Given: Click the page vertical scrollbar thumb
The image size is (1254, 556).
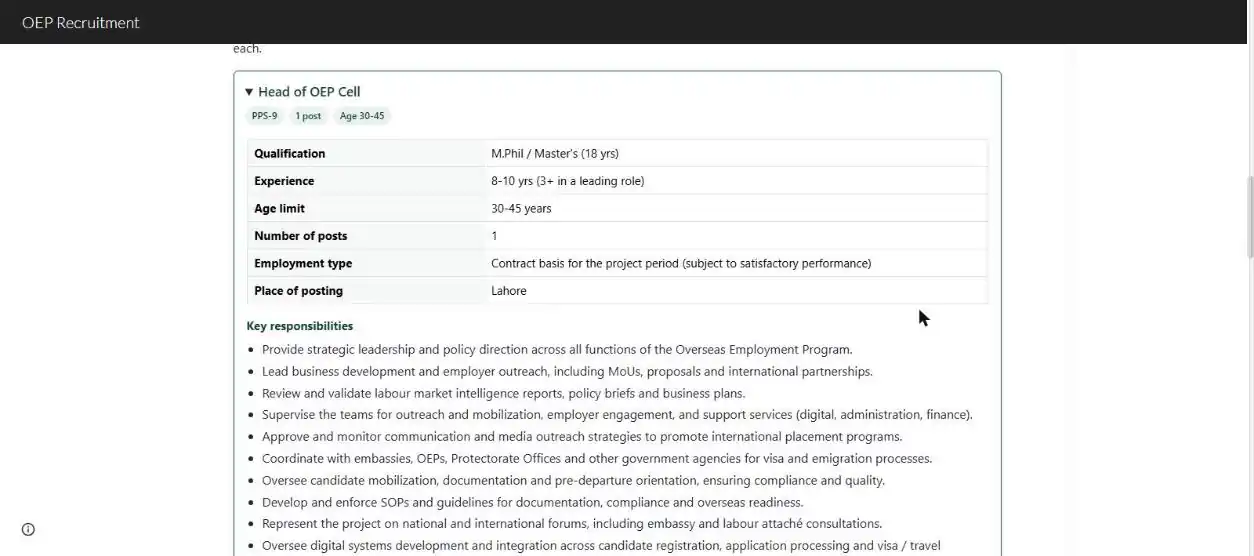Looking at the screenshot, I should point(1249,217).
